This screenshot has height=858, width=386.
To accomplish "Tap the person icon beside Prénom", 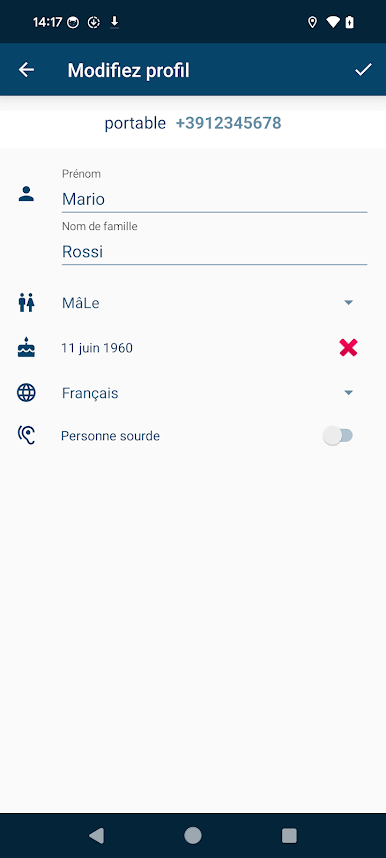I will (26, 194).
